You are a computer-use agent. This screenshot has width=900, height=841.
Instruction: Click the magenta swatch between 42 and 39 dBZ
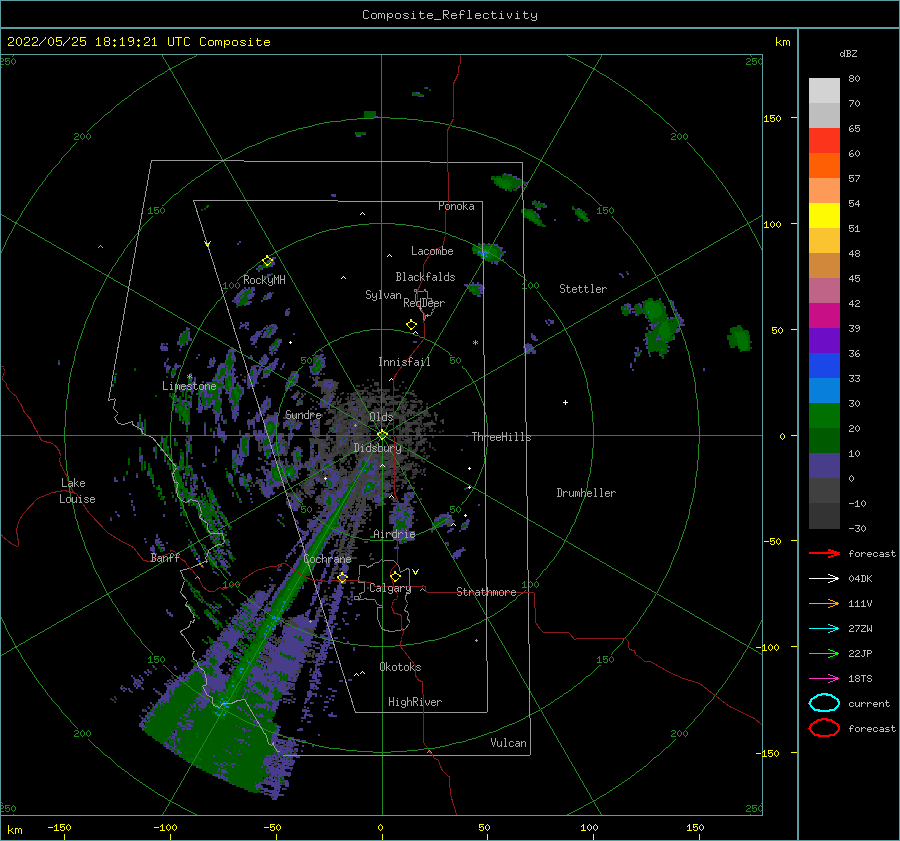coord(824,316)
